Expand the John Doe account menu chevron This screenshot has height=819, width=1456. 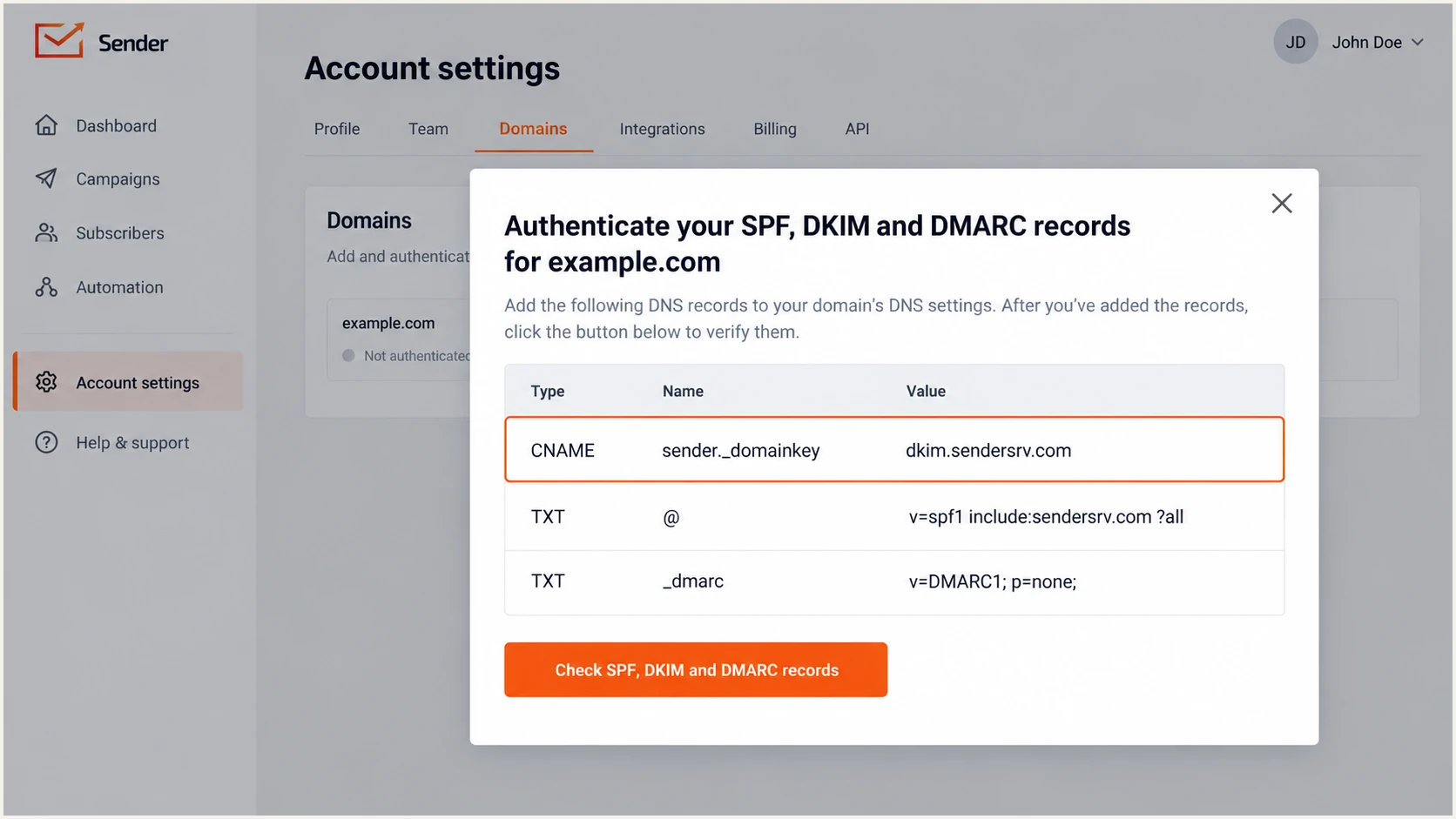pyautogui.click(x=1418, y=42)
